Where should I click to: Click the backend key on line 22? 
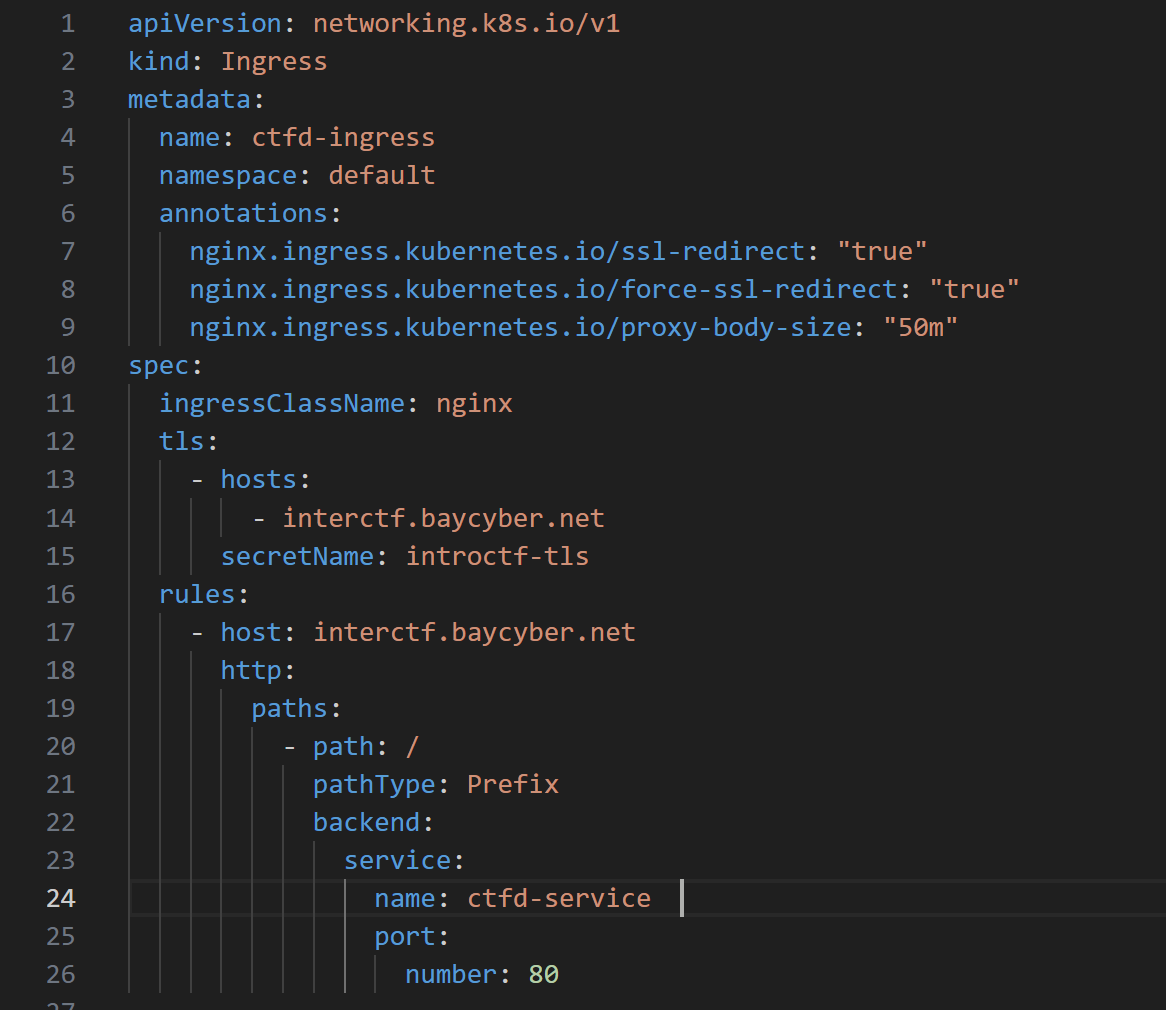[x=366, y=823]
